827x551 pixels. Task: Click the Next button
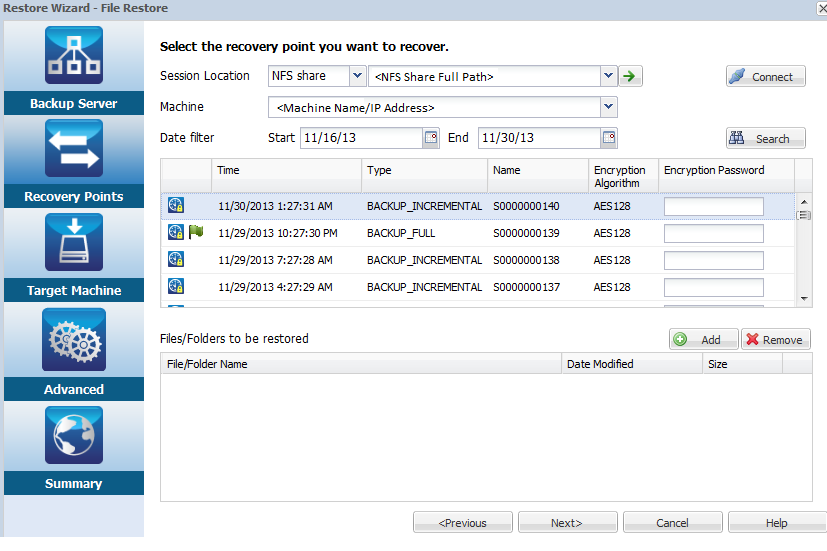click(566, 522)
